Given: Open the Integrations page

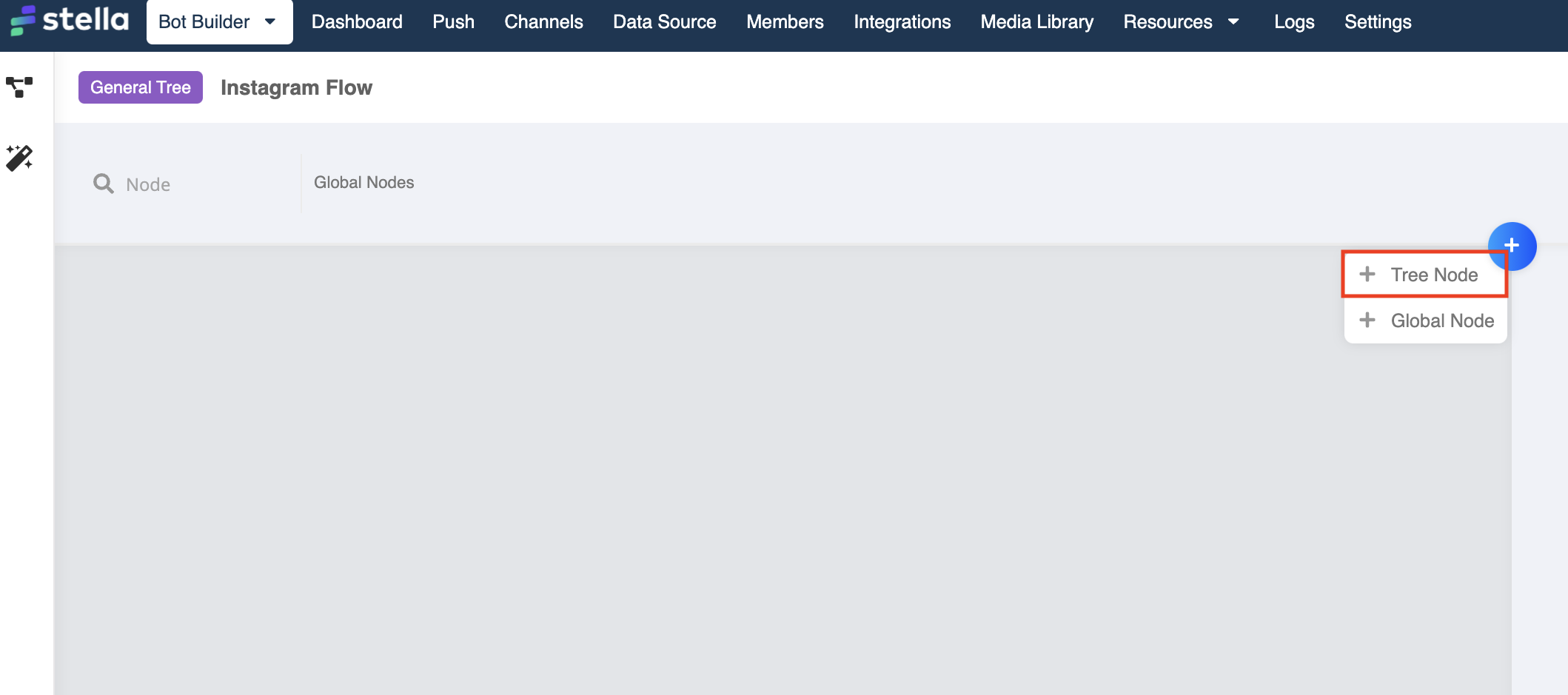Looking at the screenshot, I should (x=902, y=21).
